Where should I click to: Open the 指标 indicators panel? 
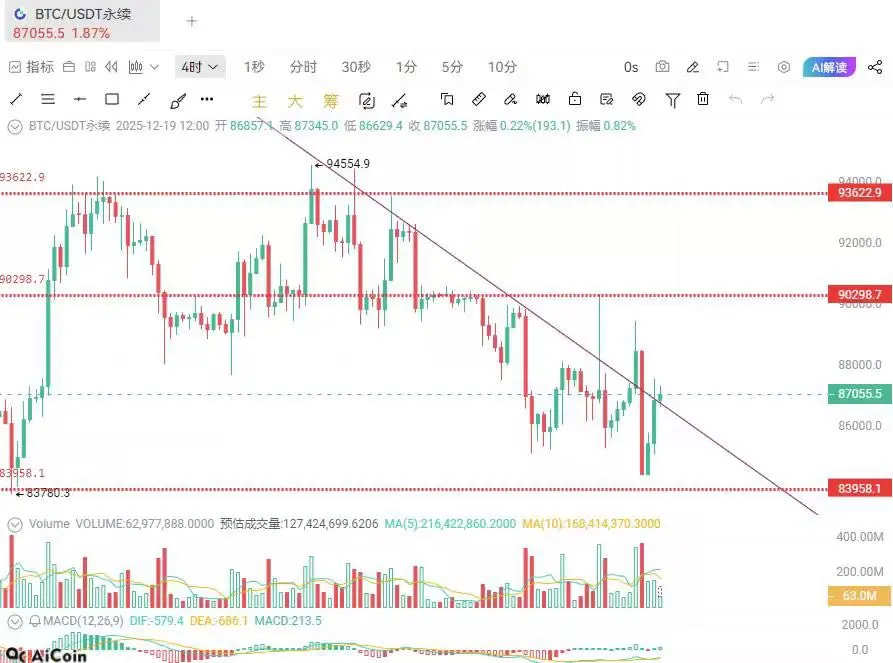pyautogui.click(x=32, y=67)
